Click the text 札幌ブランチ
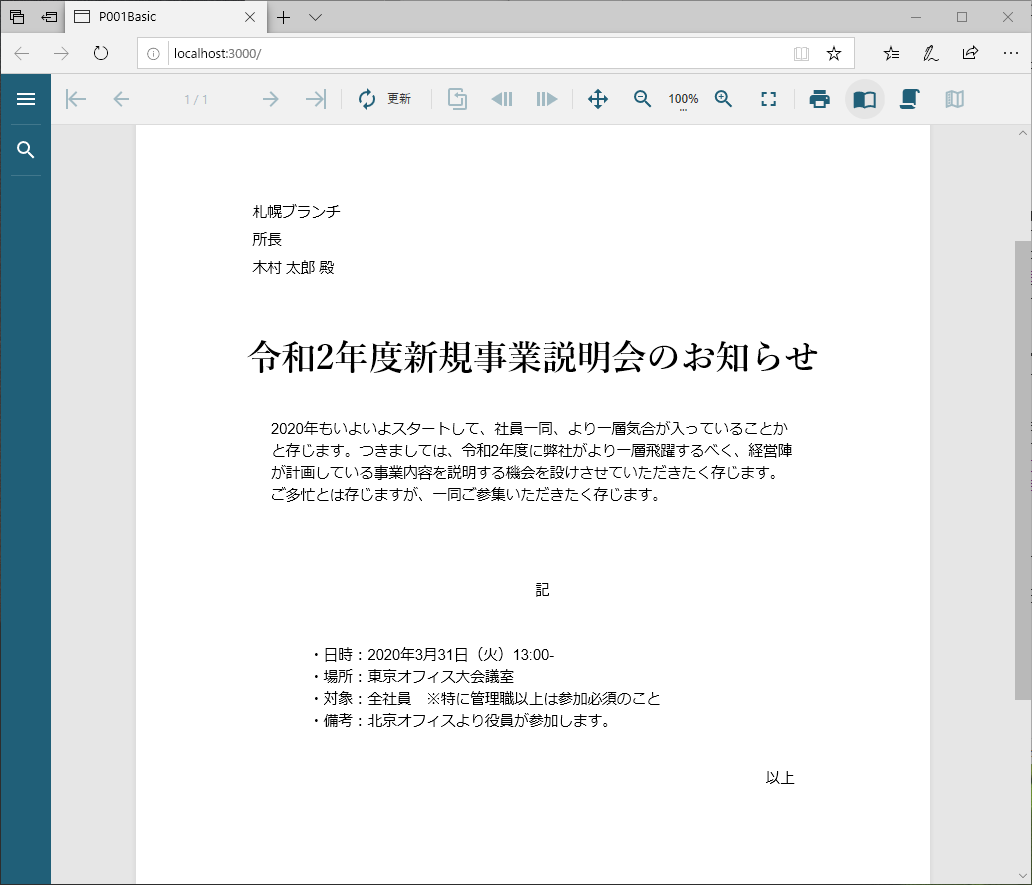The height and width of the screenshot is (885, 1032). [297, 211]
